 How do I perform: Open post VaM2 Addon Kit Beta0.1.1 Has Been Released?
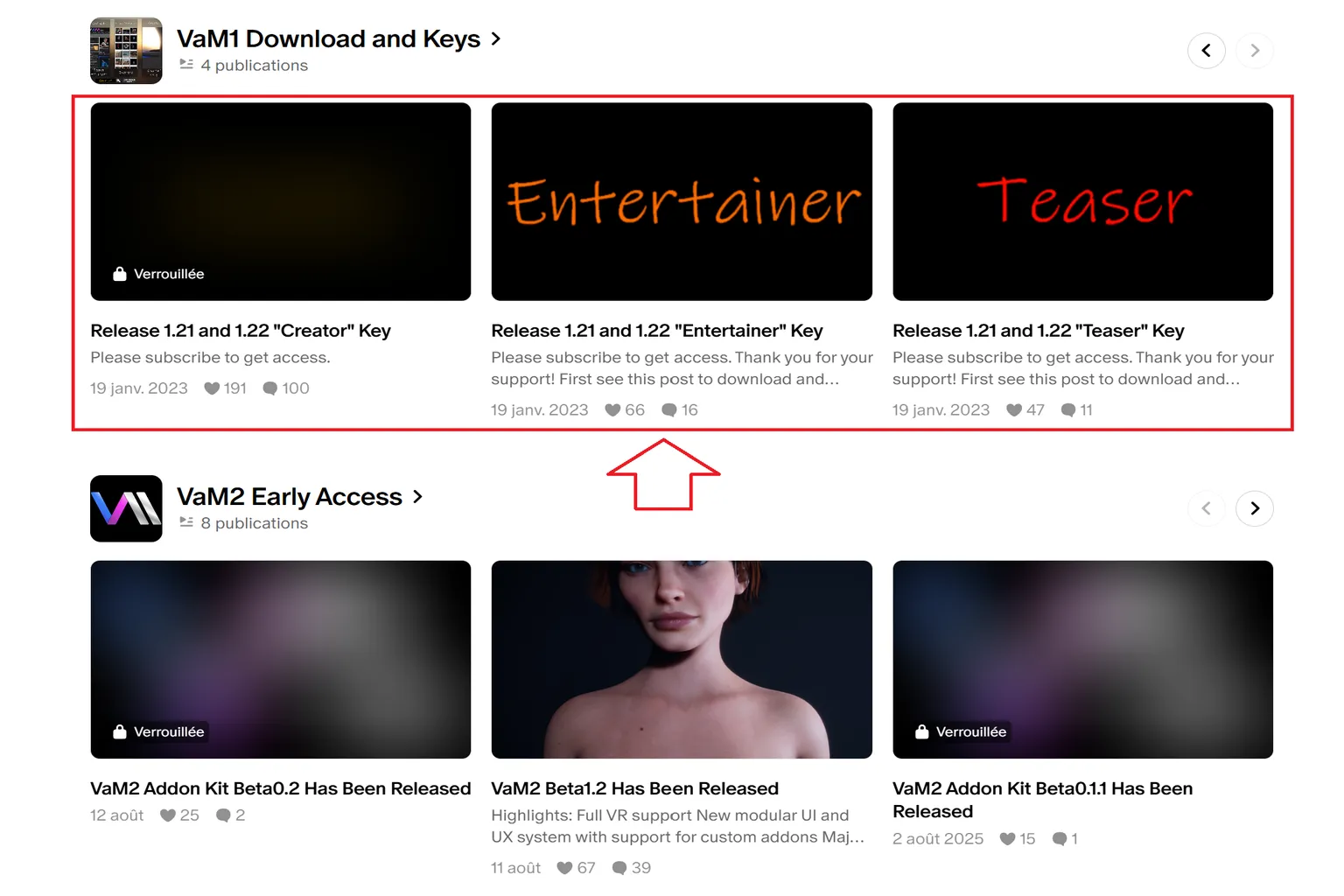[1043, 800]
